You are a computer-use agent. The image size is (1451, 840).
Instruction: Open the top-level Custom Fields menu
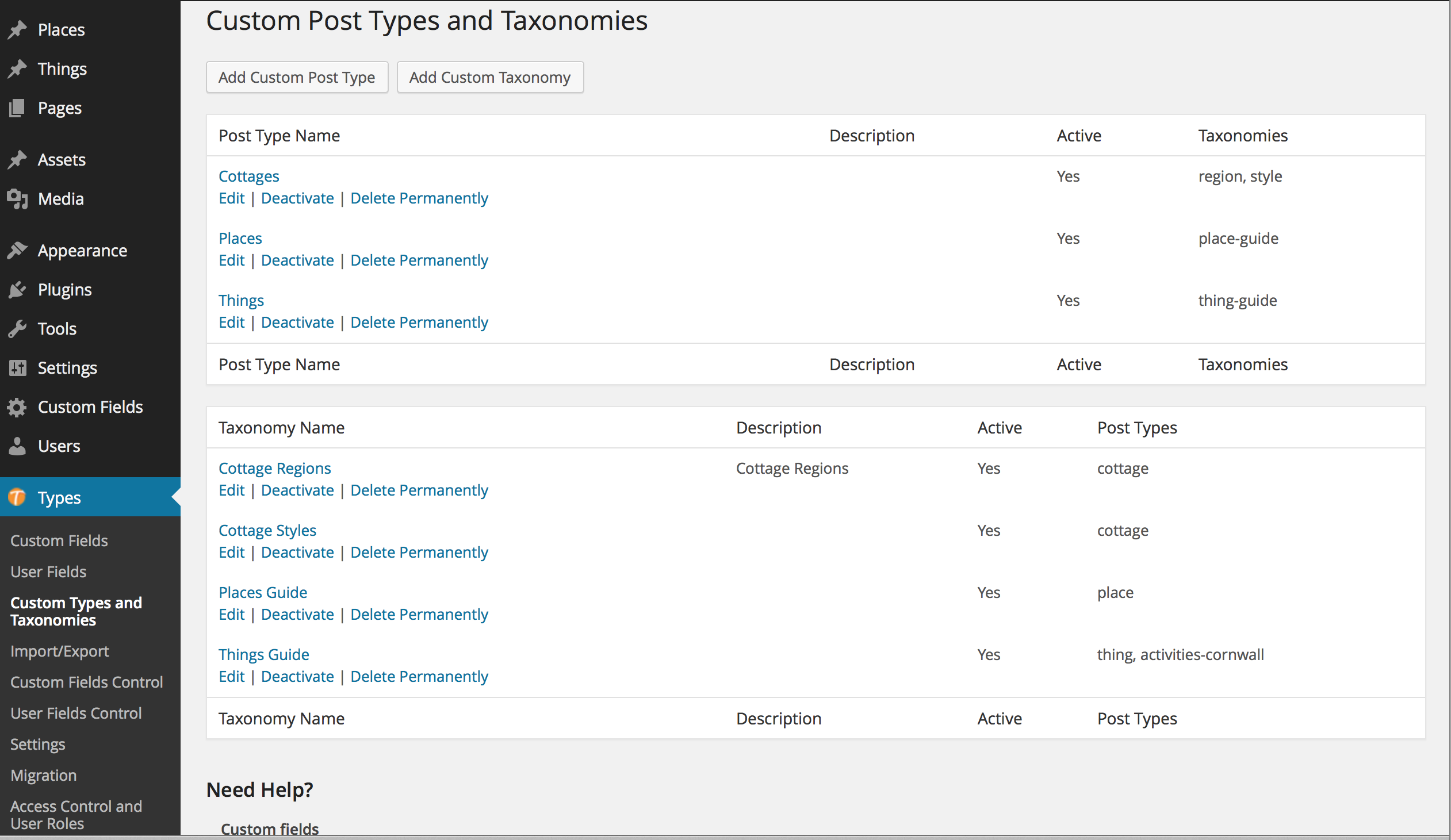point(90,407)
